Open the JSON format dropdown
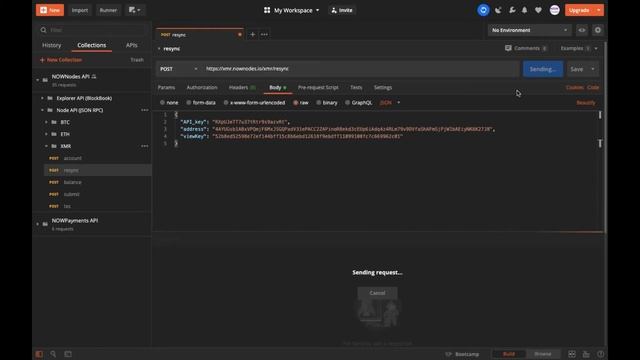Viewport: 640px width, 360px height. click(x=390, y=103)
